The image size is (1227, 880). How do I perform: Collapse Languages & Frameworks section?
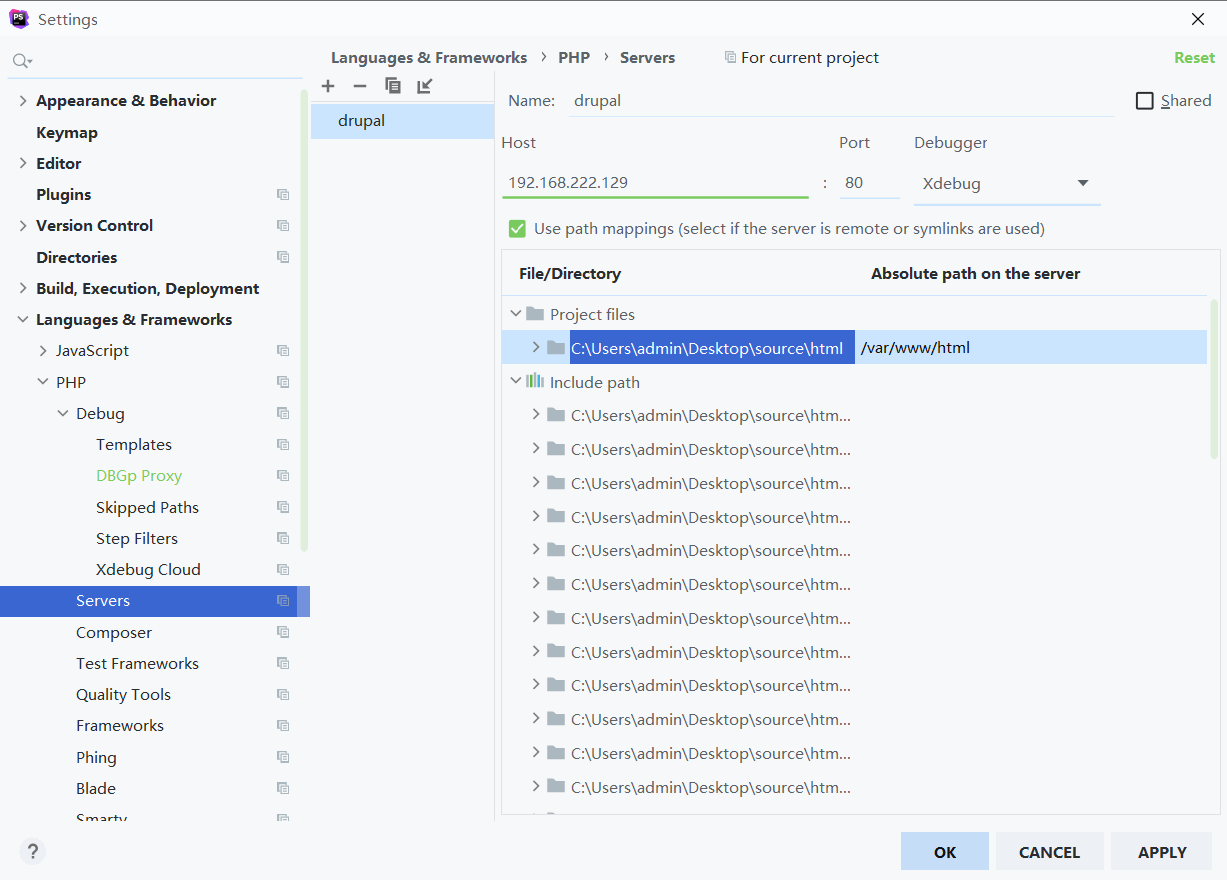(23, 320)
